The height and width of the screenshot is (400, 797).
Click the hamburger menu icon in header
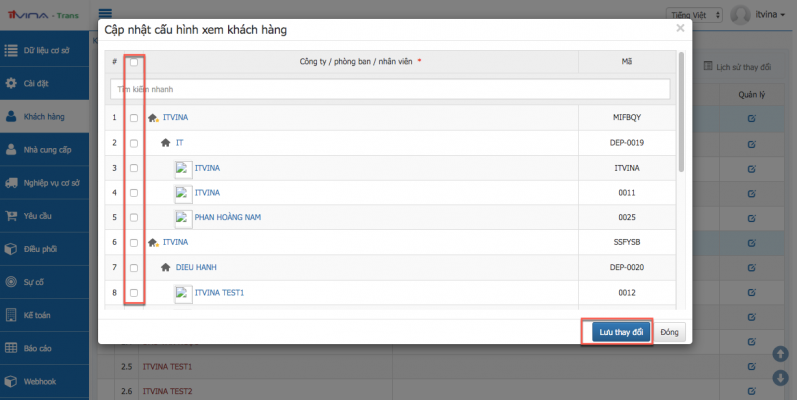pyautogui.click(x=103, y=12)
